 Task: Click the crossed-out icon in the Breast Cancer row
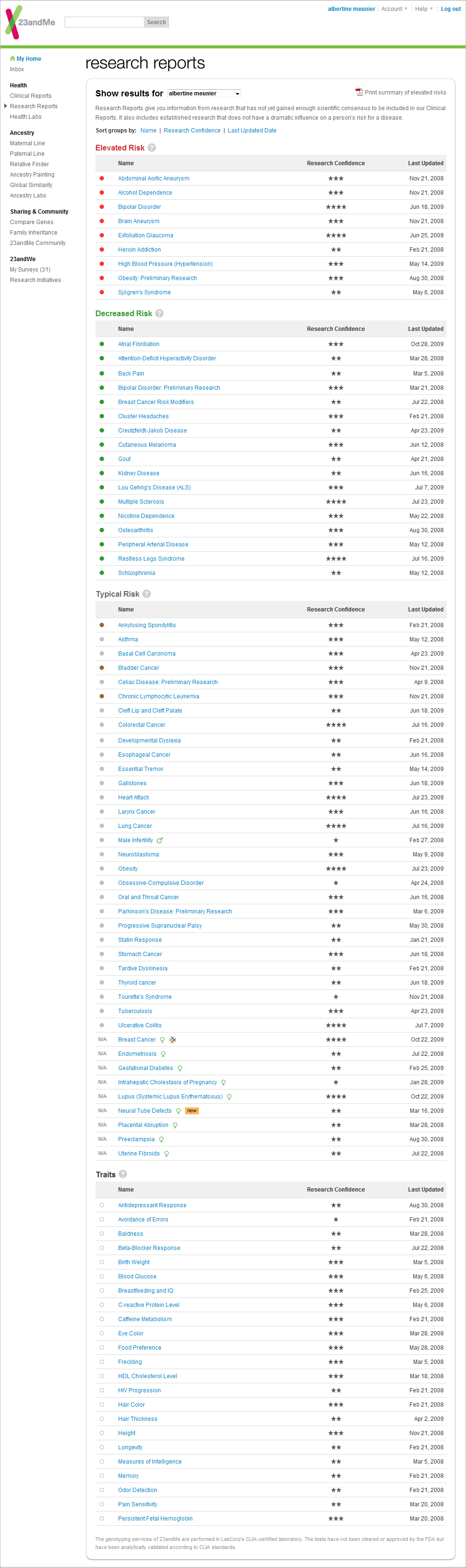coord(173,1040)
